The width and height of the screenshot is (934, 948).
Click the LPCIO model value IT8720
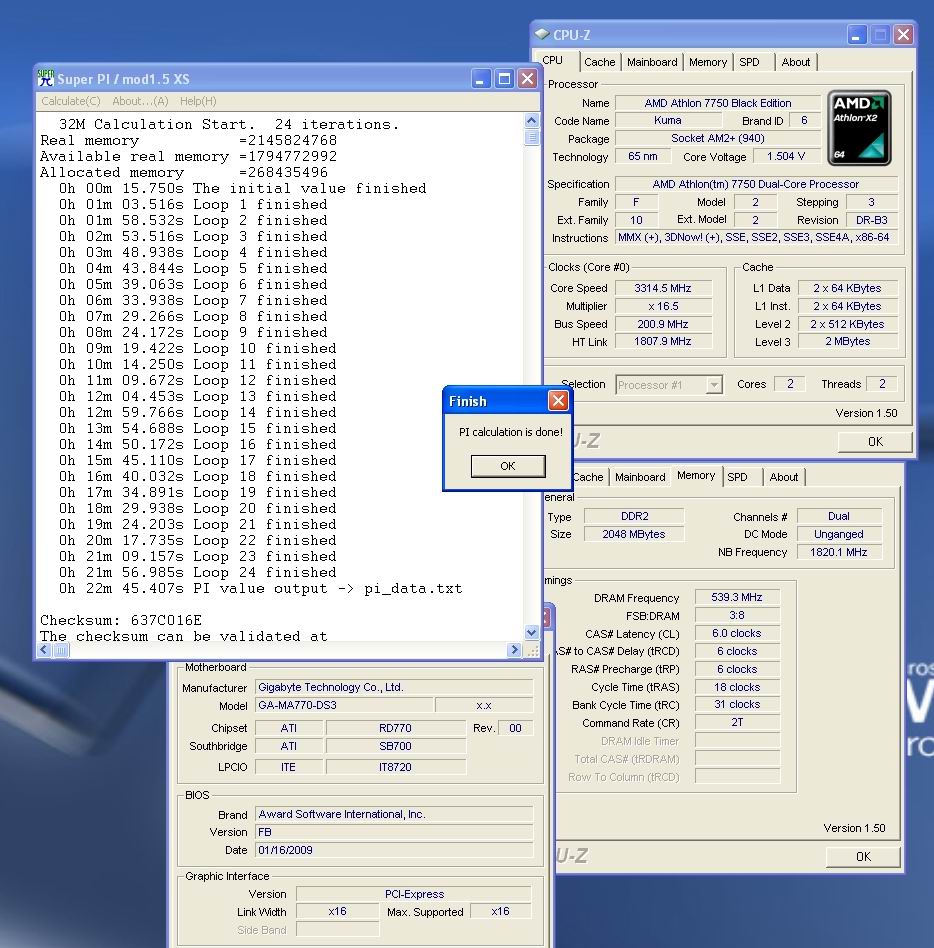click(x=395, y=767)
